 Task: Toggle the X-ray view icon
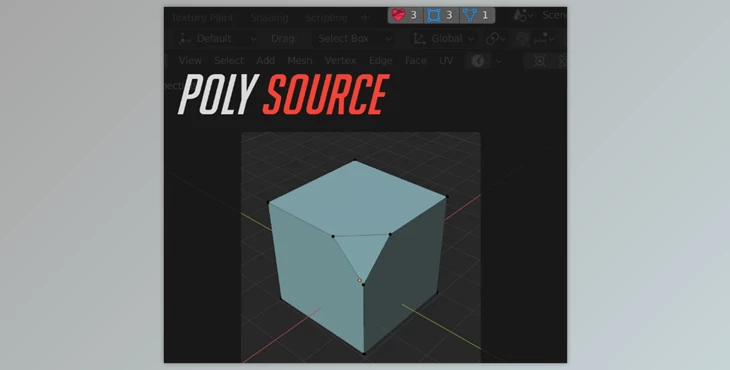click(x=540, y=61)
